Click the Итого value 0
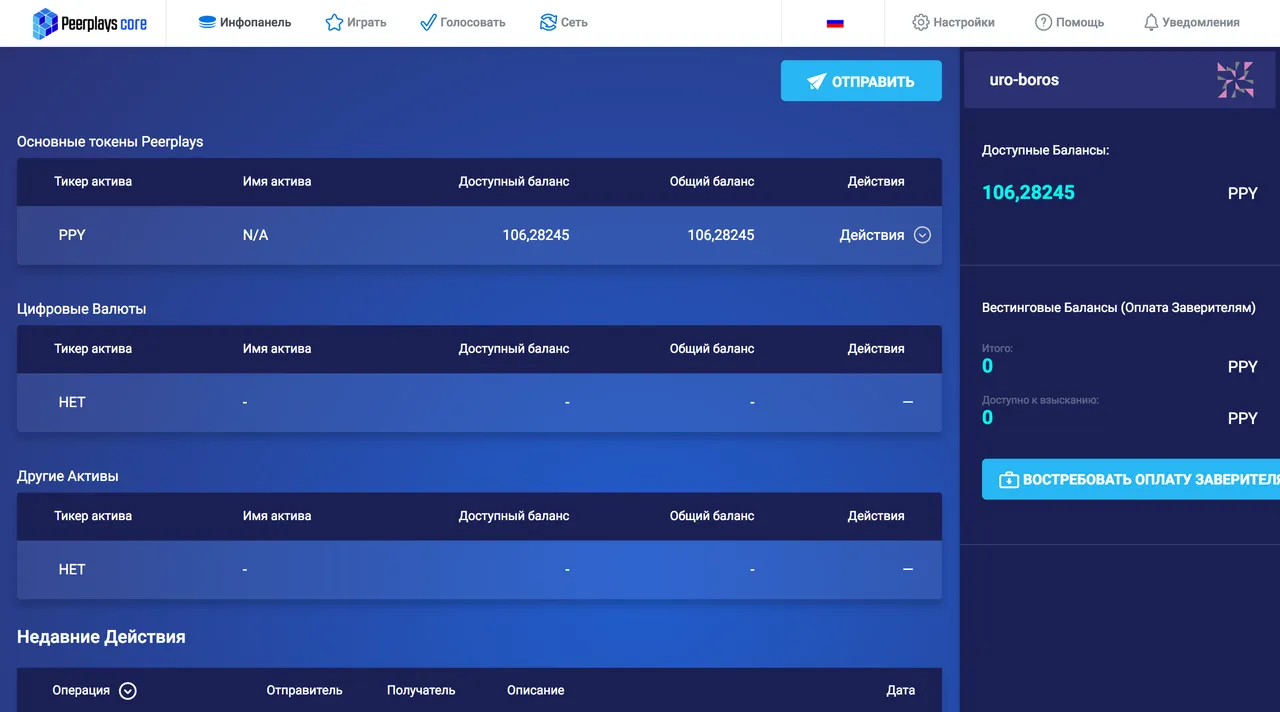1280x712 pixels. pos(987,366)
